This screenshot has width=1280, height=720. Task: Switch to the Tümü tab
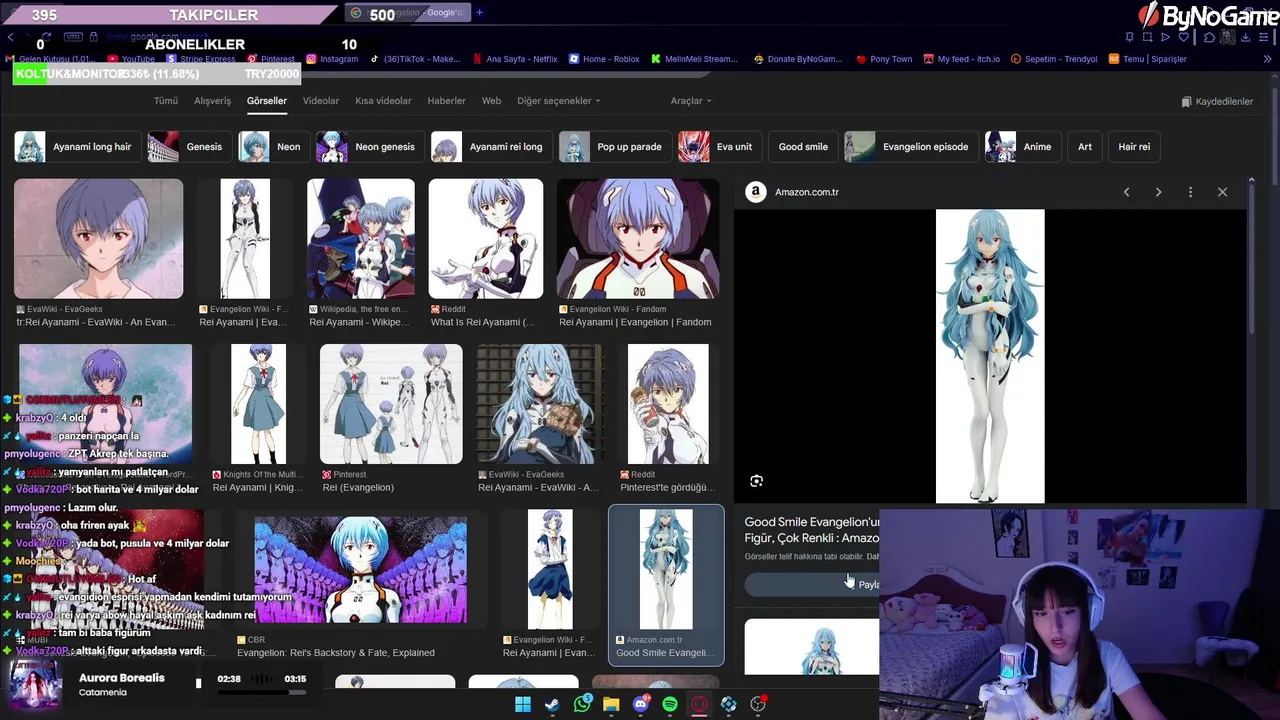166,101
